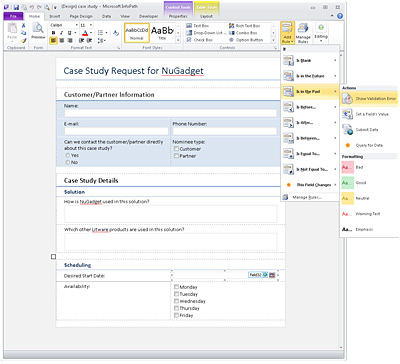Image resolution: width=400 pixels, height=364 pixels.
Task: Click the Copy icon in Clipboard group
Action: click(23, 33)
